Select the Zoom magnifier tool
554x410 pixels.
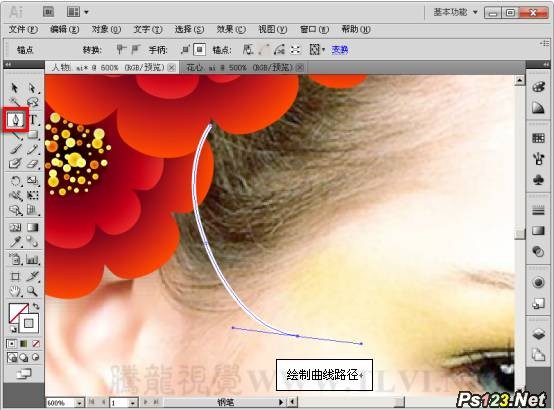coord(33,291)
